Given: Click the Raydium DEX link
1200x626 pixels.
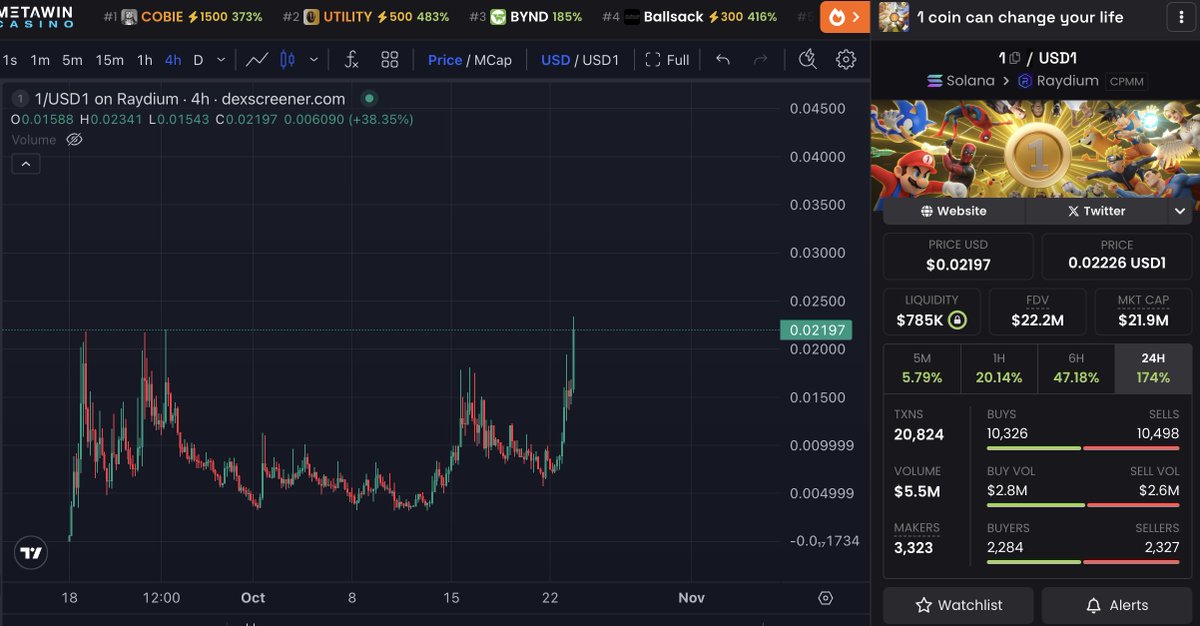Looking at the screenshot, I should (x=1059, y=80).
